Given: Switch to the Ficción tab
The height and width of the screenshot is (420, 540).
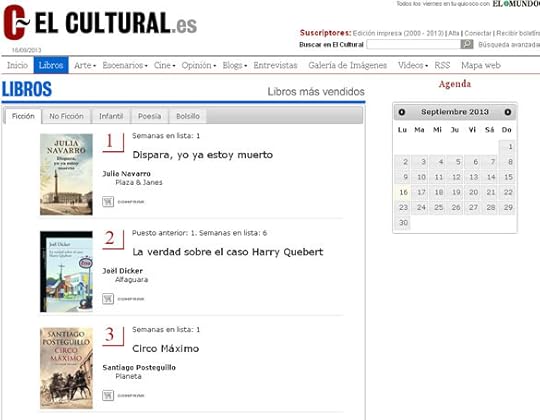Looking at the screenshot, I should (23, 116).
